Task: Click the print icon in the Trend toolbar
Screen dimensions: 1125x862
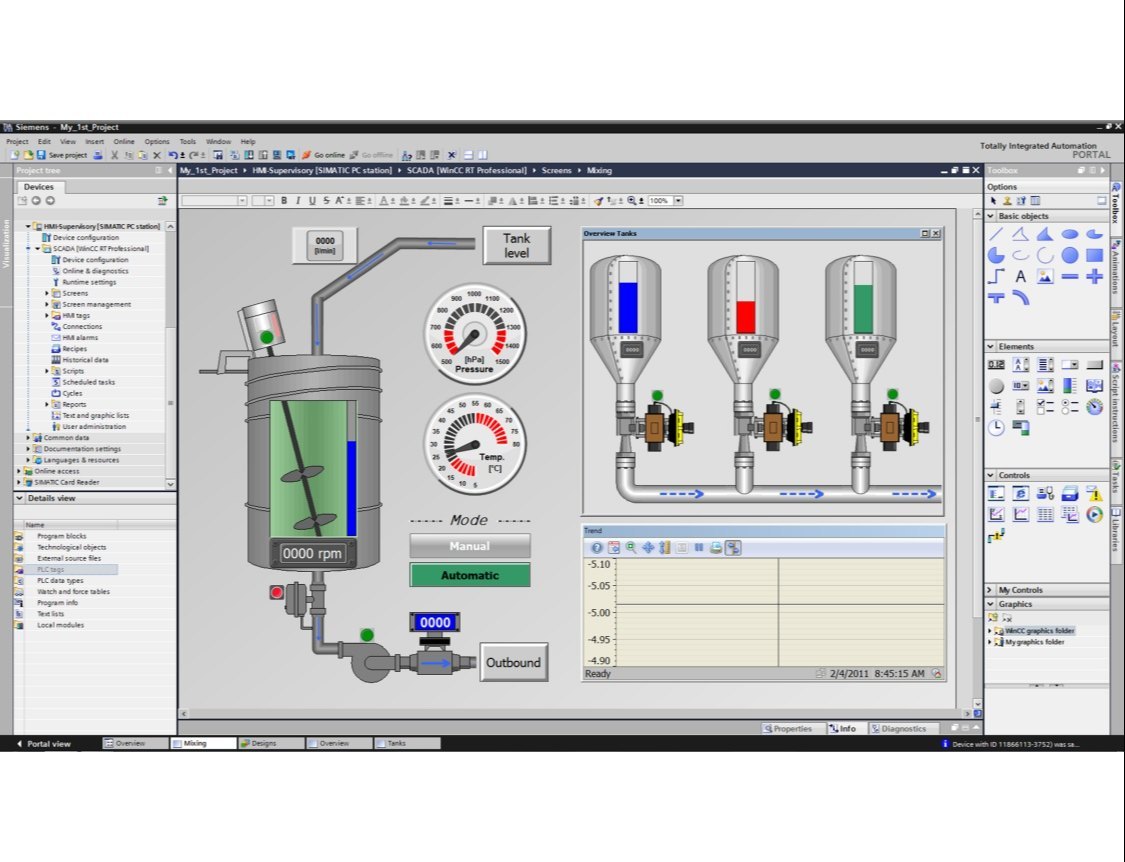Action: pyautogui.click(x=716, y=548)
